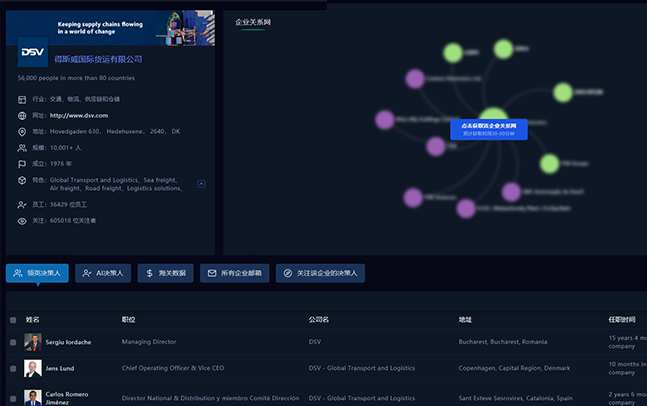The image size is (647, 406).
Task: Click the DSV company logo
Action: click(33, 52)
